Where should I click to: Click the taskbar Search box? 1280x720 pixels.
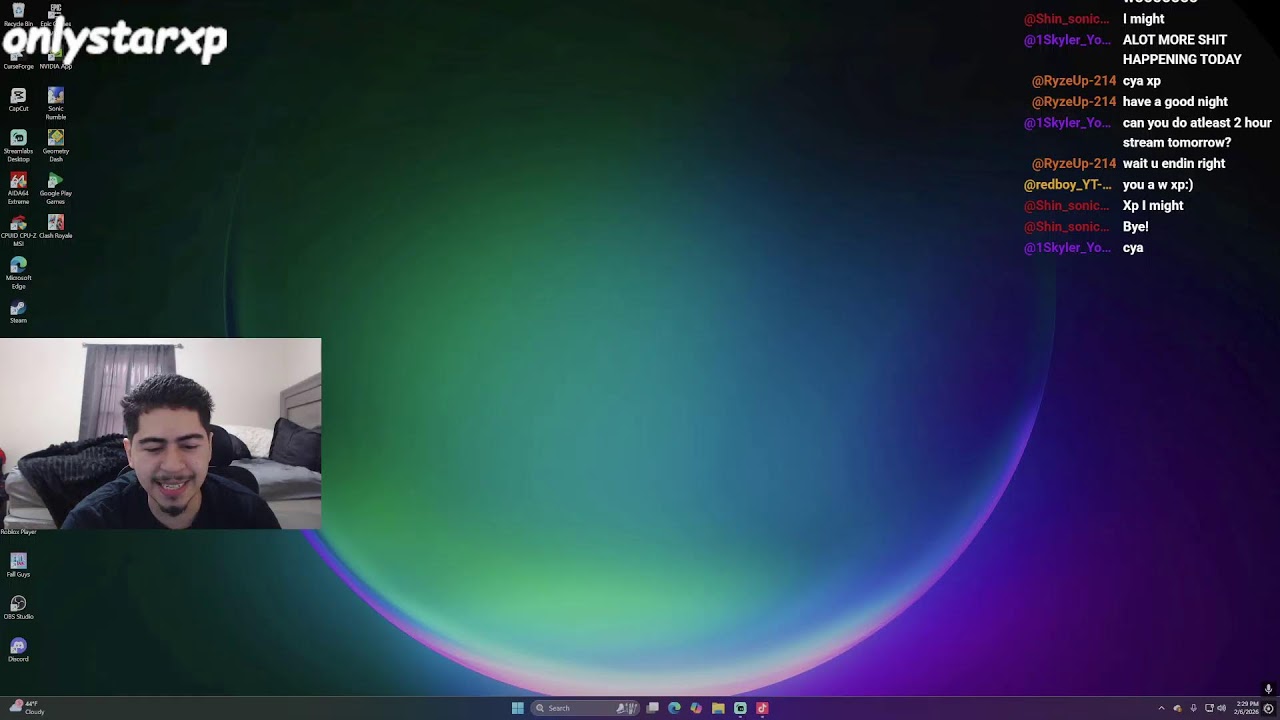coord(585,708)
